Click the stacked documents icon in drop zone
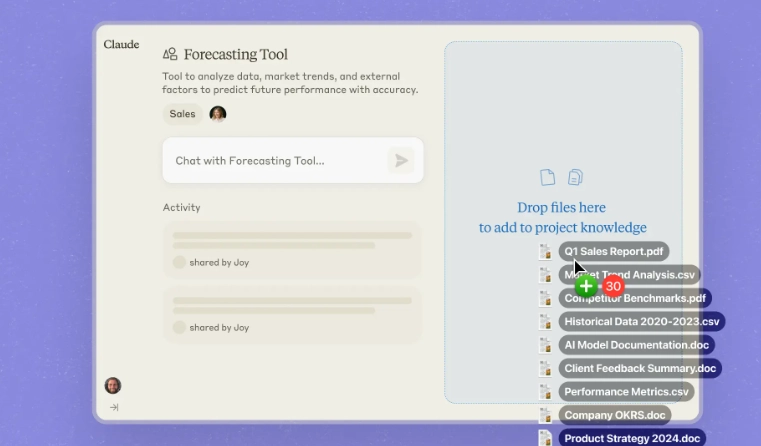761x446 pixels. [x=575, y=177]
